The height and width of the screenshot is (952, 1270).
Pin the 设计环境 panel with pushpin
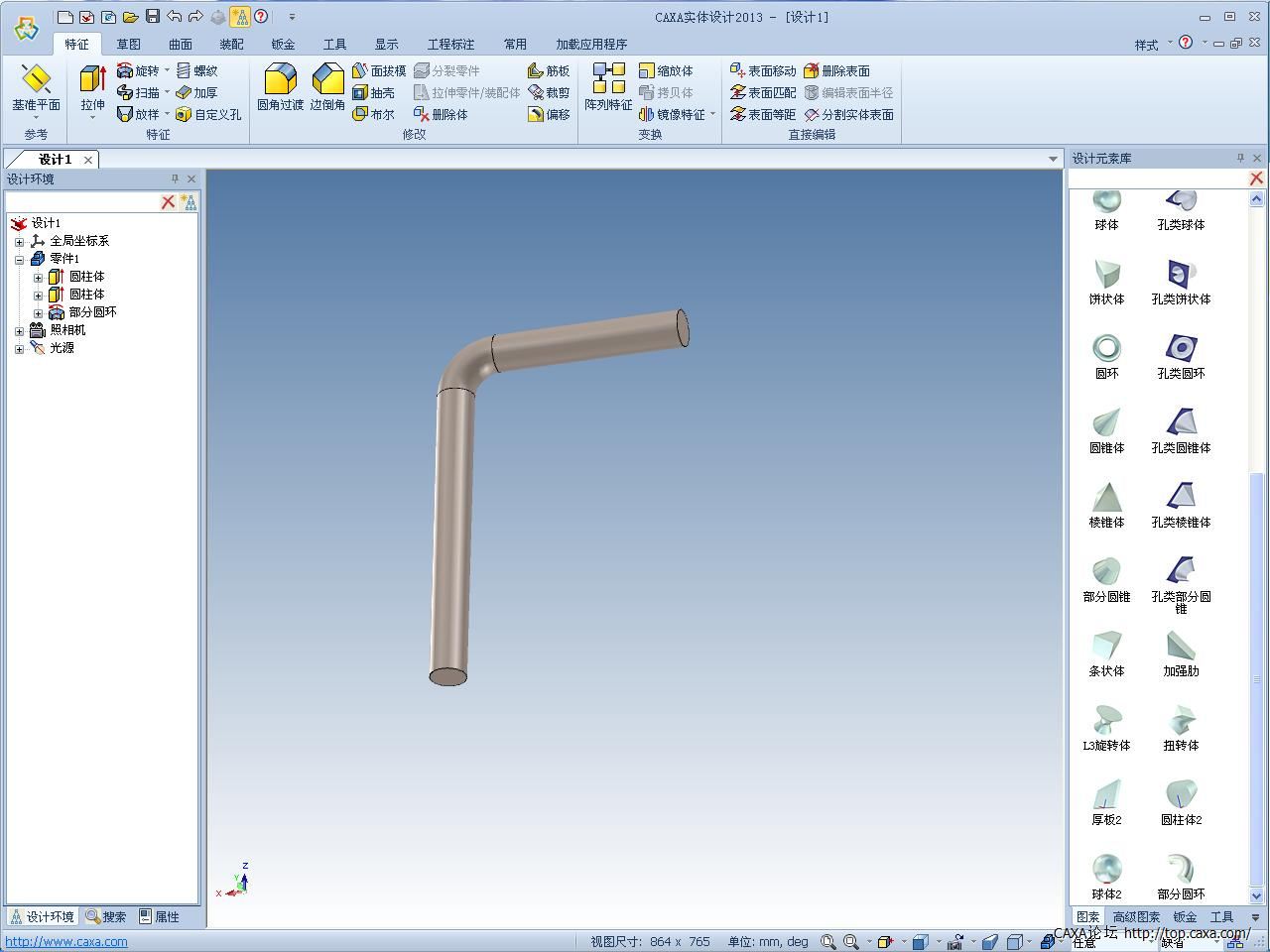coord(175,179)
